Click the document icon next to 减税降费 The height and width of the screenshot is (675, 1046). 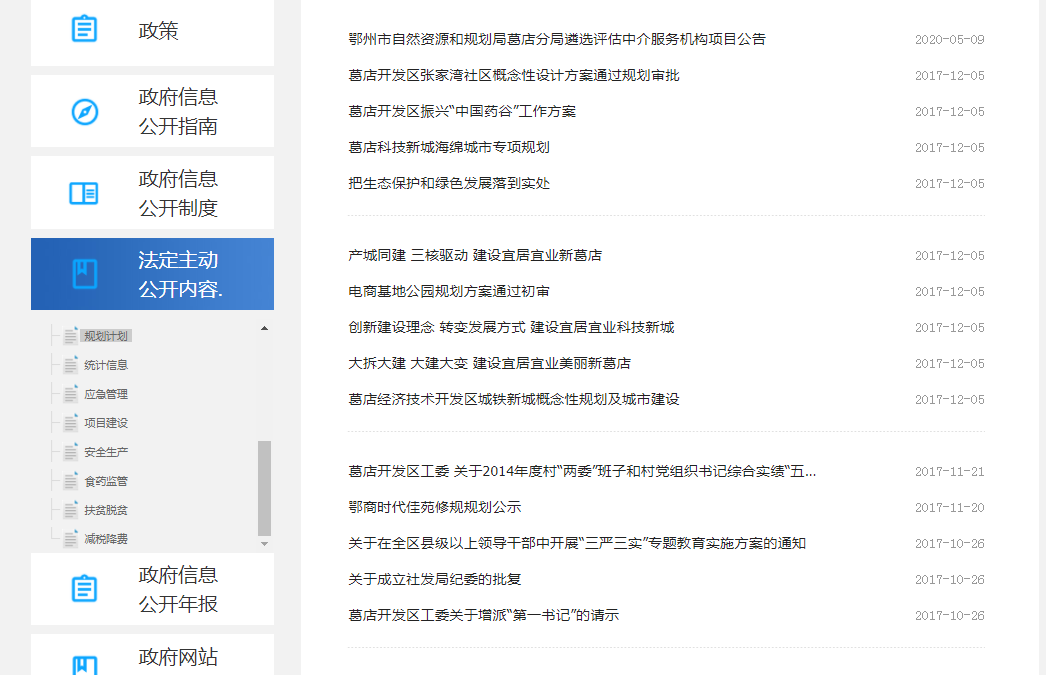tap(71, 539)
